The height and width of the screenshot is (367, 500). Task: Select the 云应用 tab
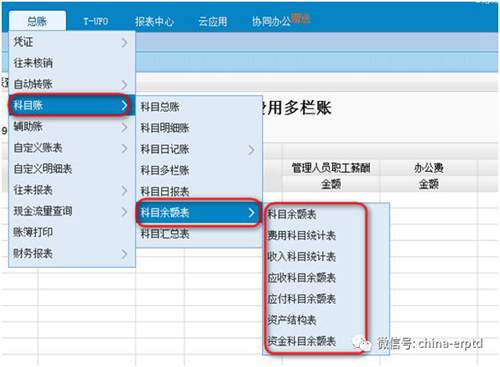(x=213, y=22)
